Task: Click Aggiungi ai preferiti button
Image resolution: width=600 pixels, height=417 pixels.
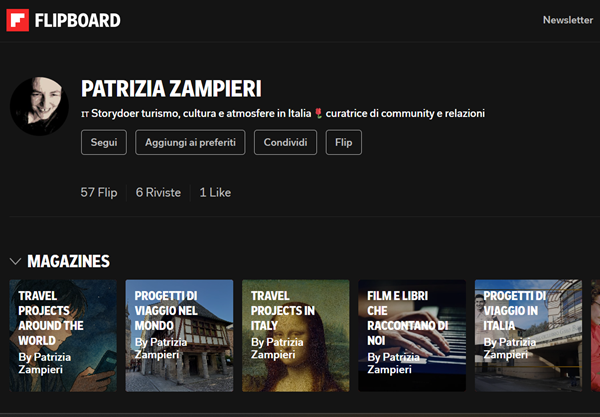Action: (190, 142)
